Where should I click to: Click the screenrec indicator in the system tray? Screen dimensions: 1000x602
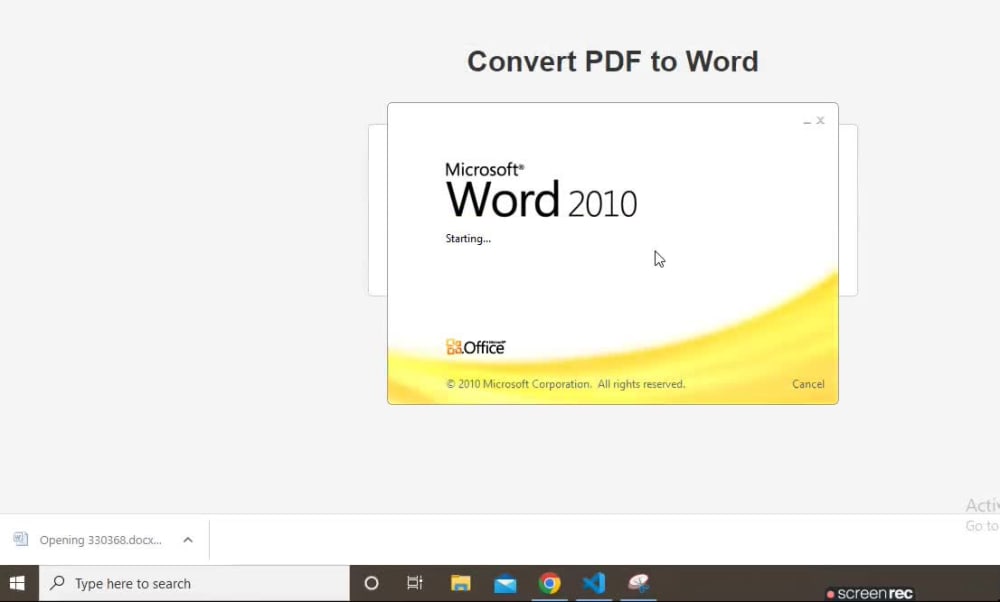tap(869, 591)
